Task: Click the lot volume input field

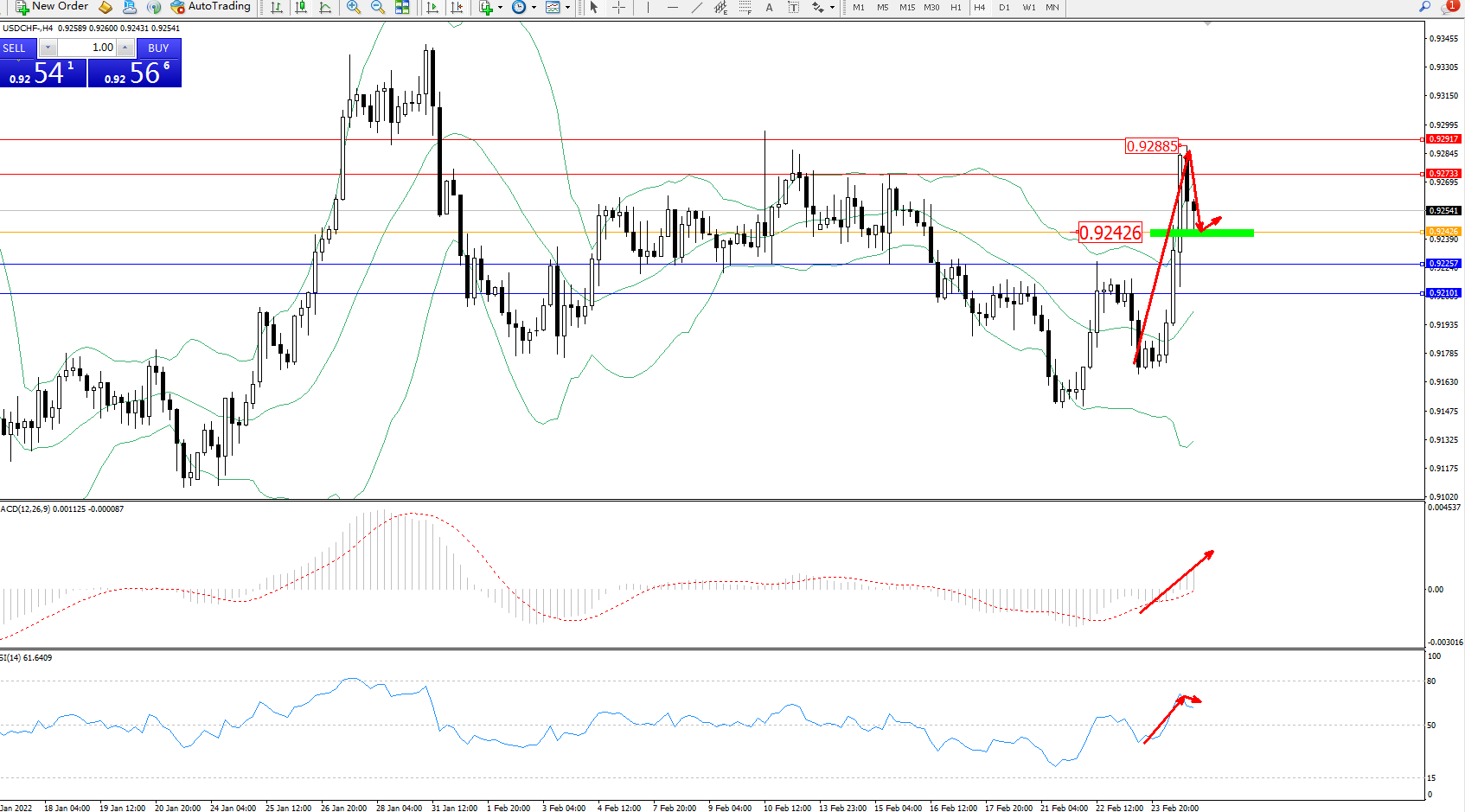Action: click(x=86, y=48)
